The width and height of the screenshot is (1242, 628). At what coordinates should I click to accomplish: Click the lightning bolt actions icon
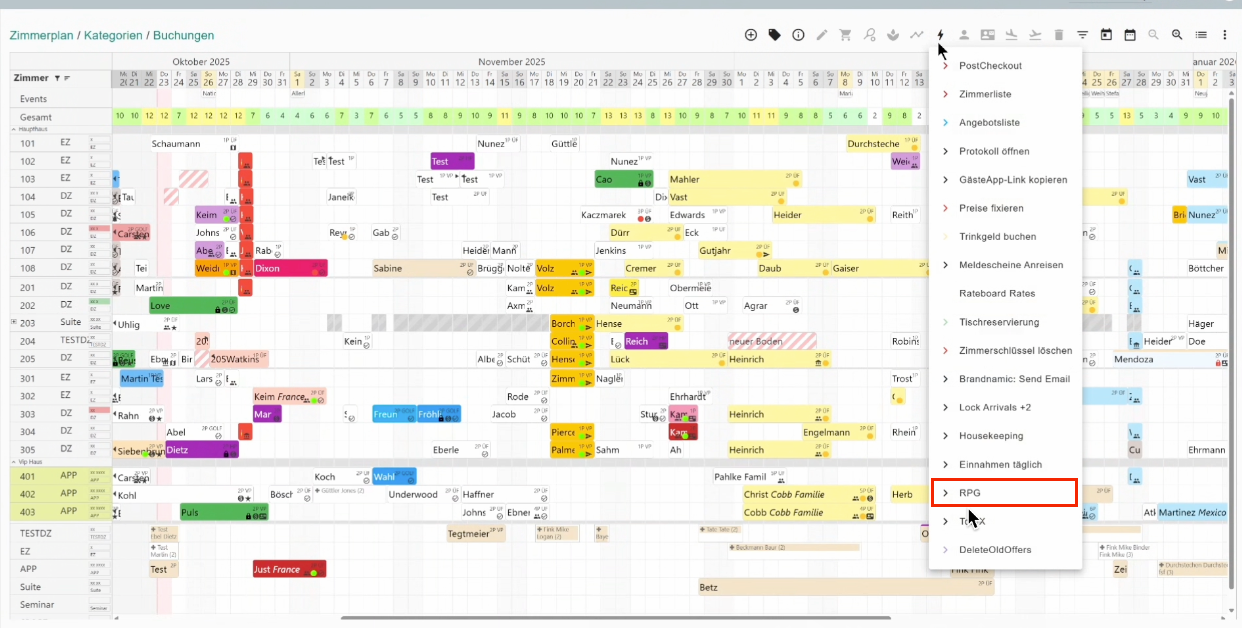click(940, 35)
